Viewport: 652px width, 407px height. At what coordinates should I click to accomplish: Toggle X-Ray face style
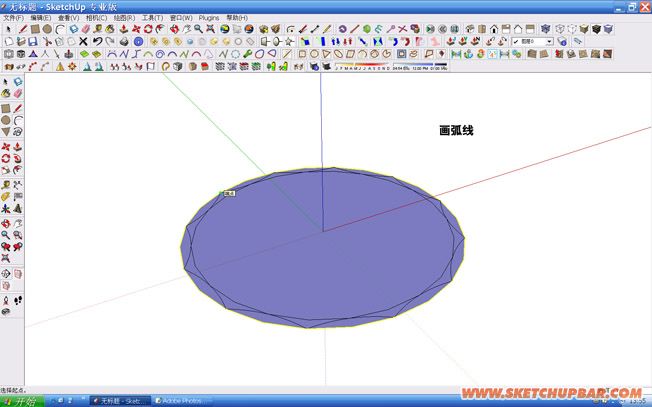point(546,29)
